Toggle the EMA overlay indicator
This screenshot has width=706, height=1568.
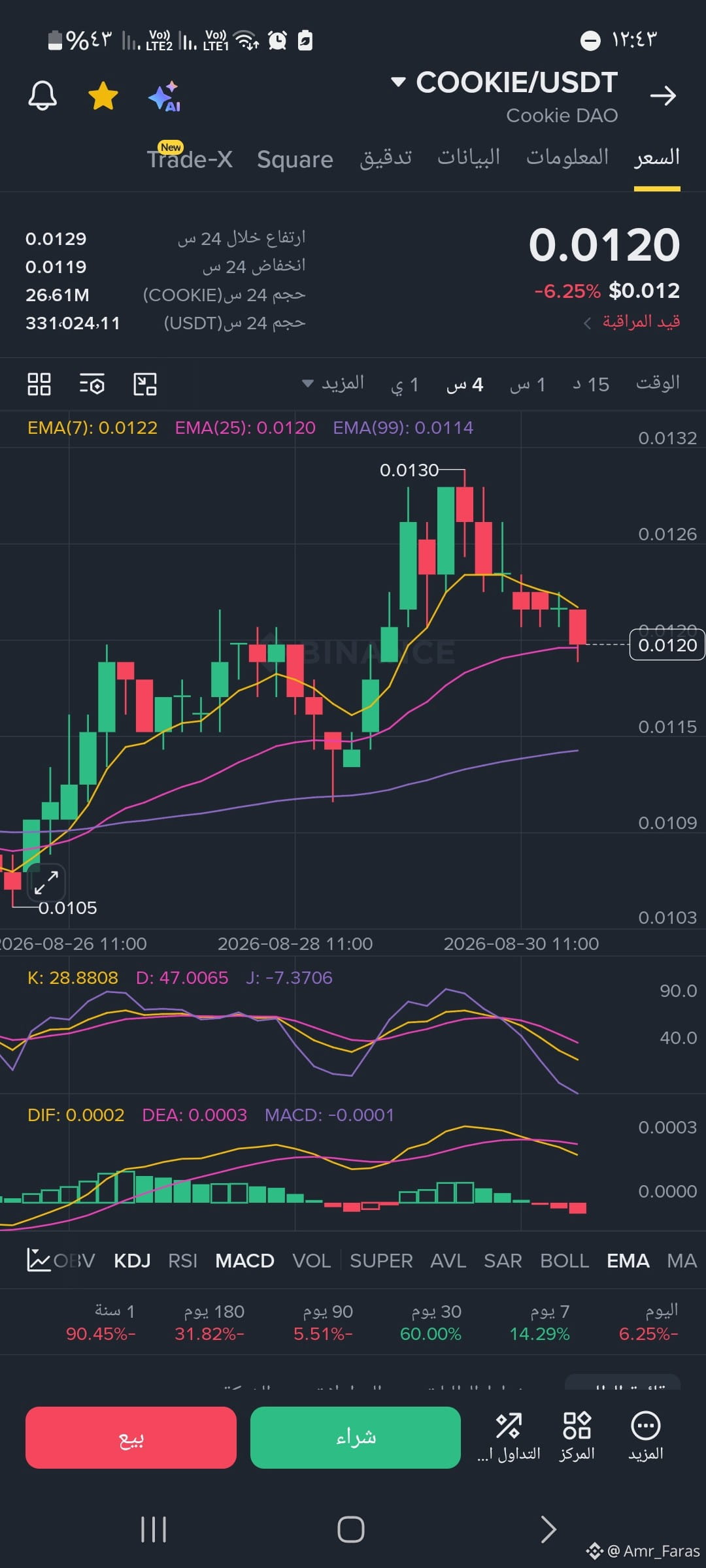tap(628, 1260)
